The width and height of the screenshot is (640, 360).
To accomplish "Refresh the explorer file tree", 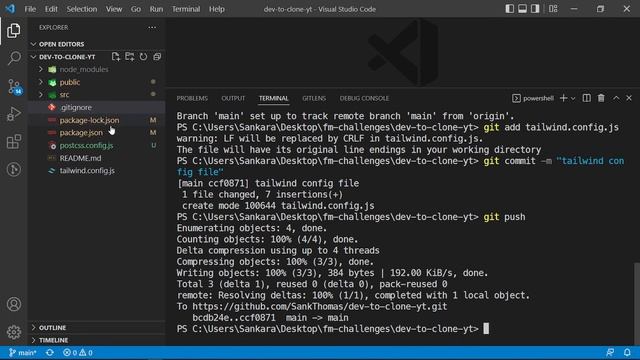I will click(143, 57).
